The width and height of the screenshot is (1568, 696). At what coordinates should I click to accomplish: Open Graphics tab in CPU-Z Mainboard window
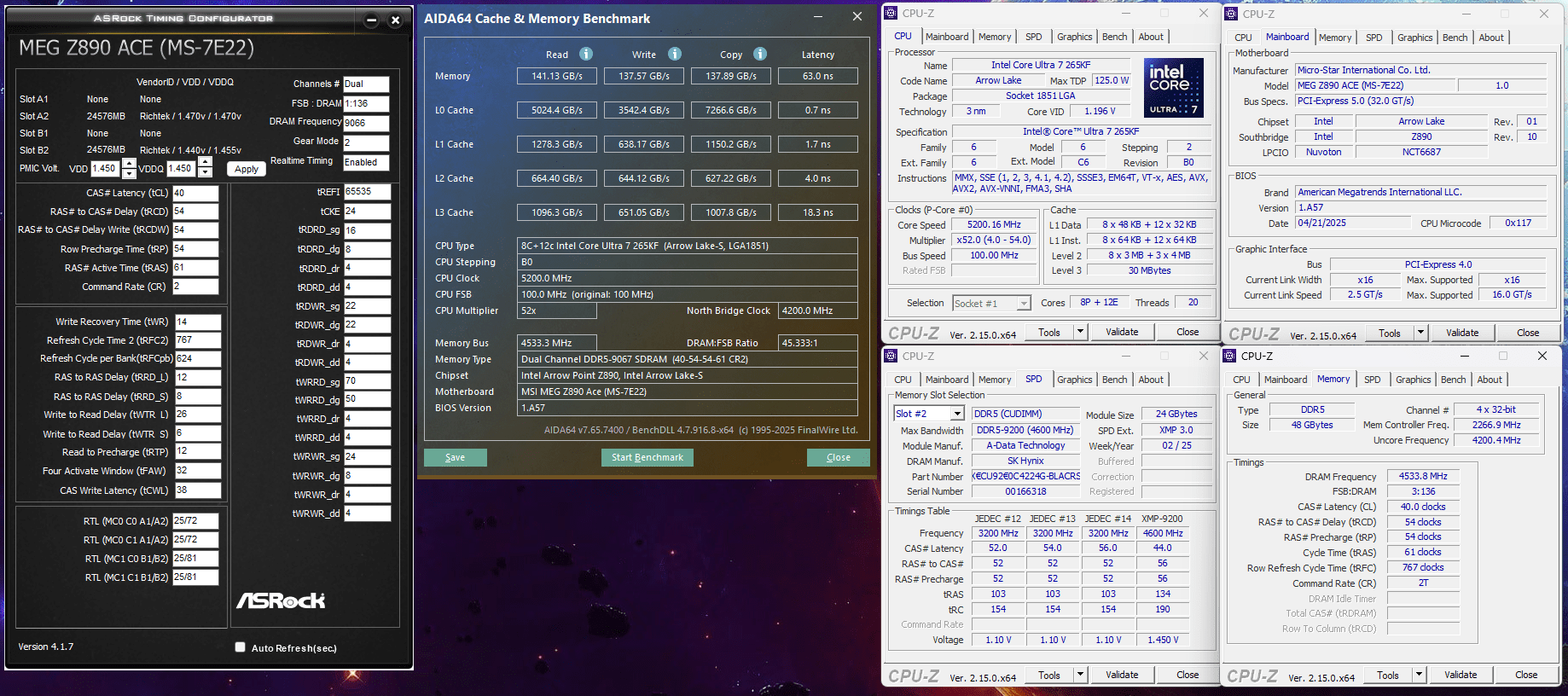point(1414,38)
